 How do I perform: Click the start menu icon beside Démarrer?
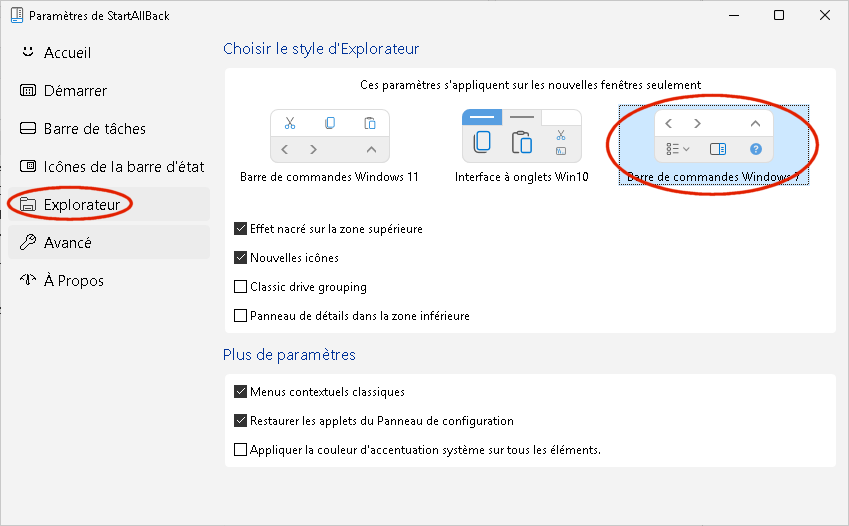[28, 90]
